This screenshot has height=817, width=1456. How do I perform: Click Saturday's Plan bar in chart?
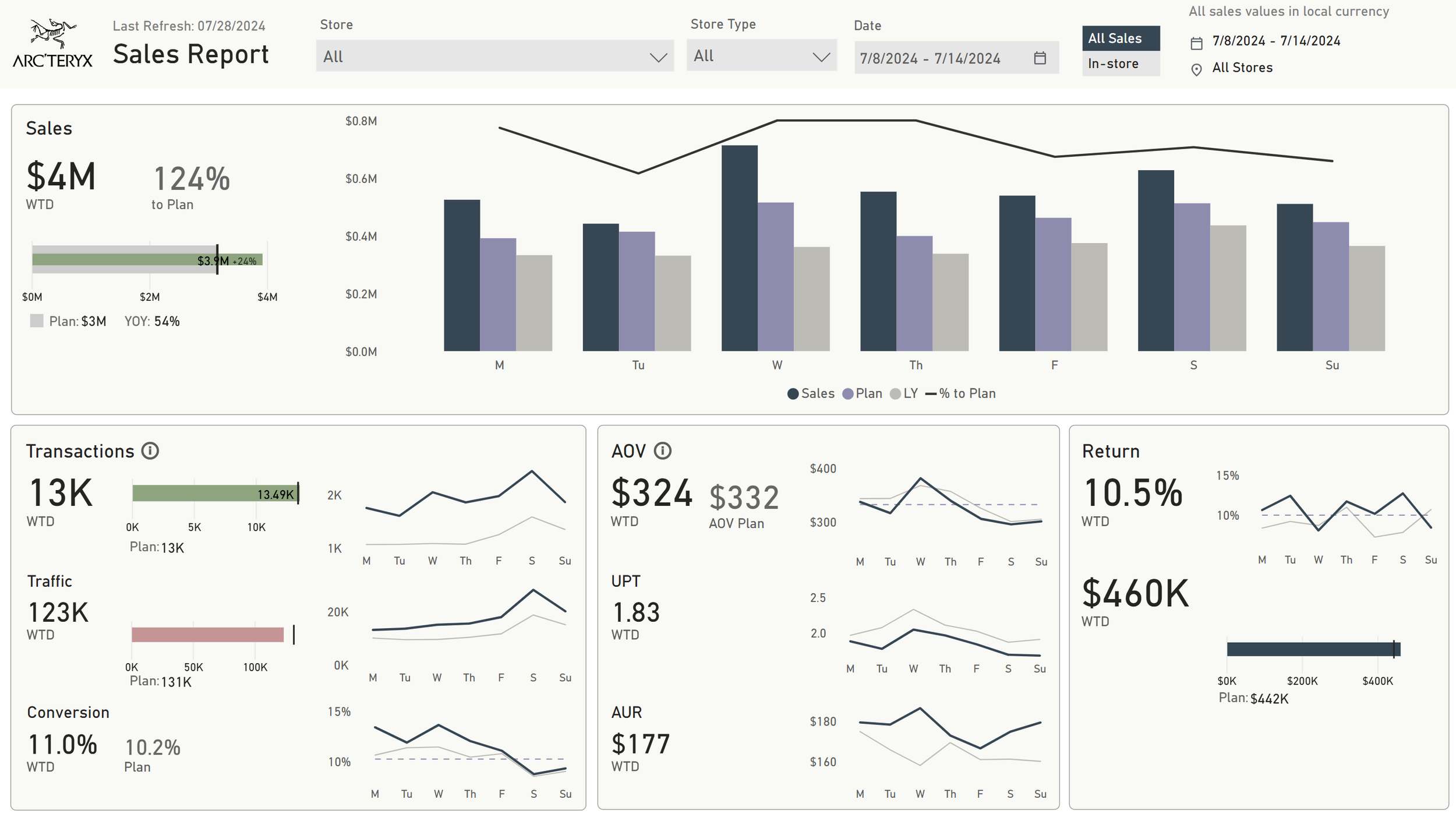[x=1192, y=277]
